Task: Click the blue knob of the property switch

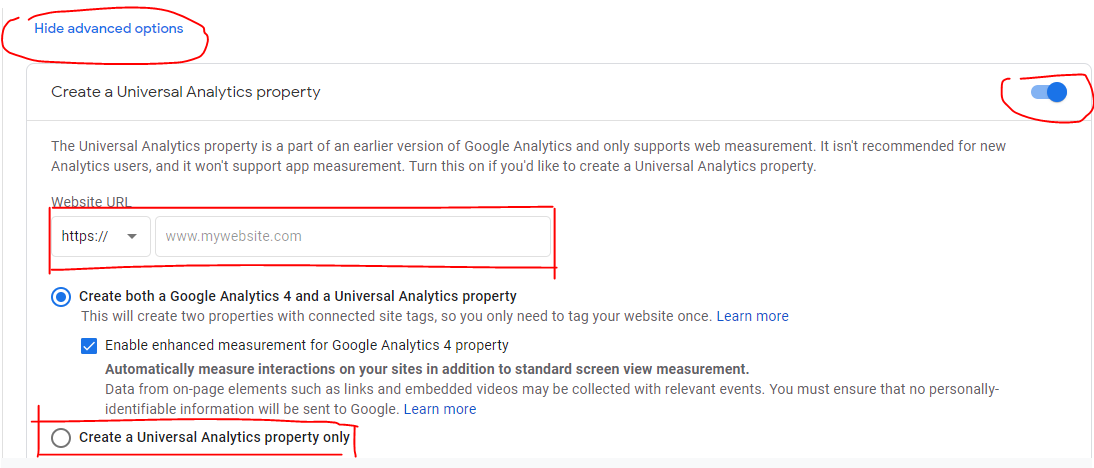Action: pyautogui.click(x=1057, y=92)
